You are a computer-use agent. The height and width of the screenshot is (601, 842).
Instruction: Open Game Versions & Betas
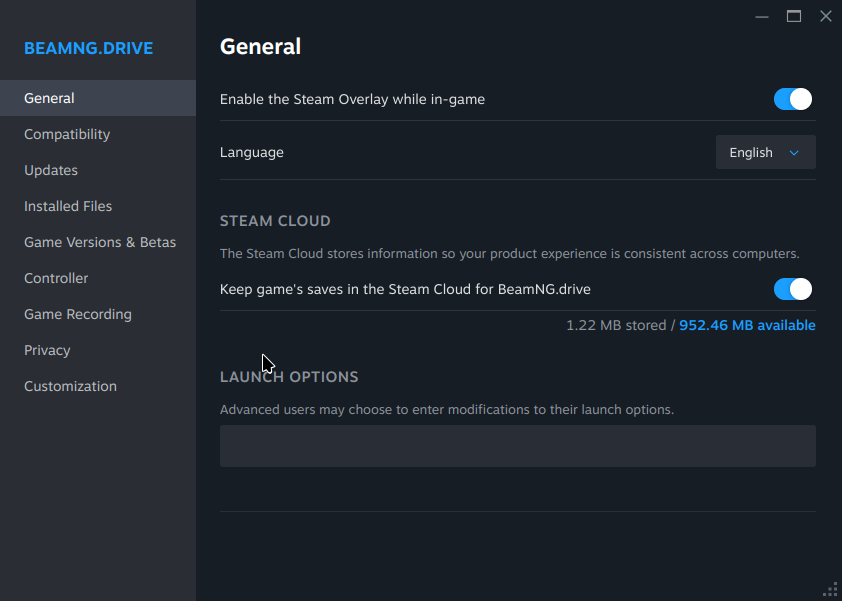tap(100, 242)
